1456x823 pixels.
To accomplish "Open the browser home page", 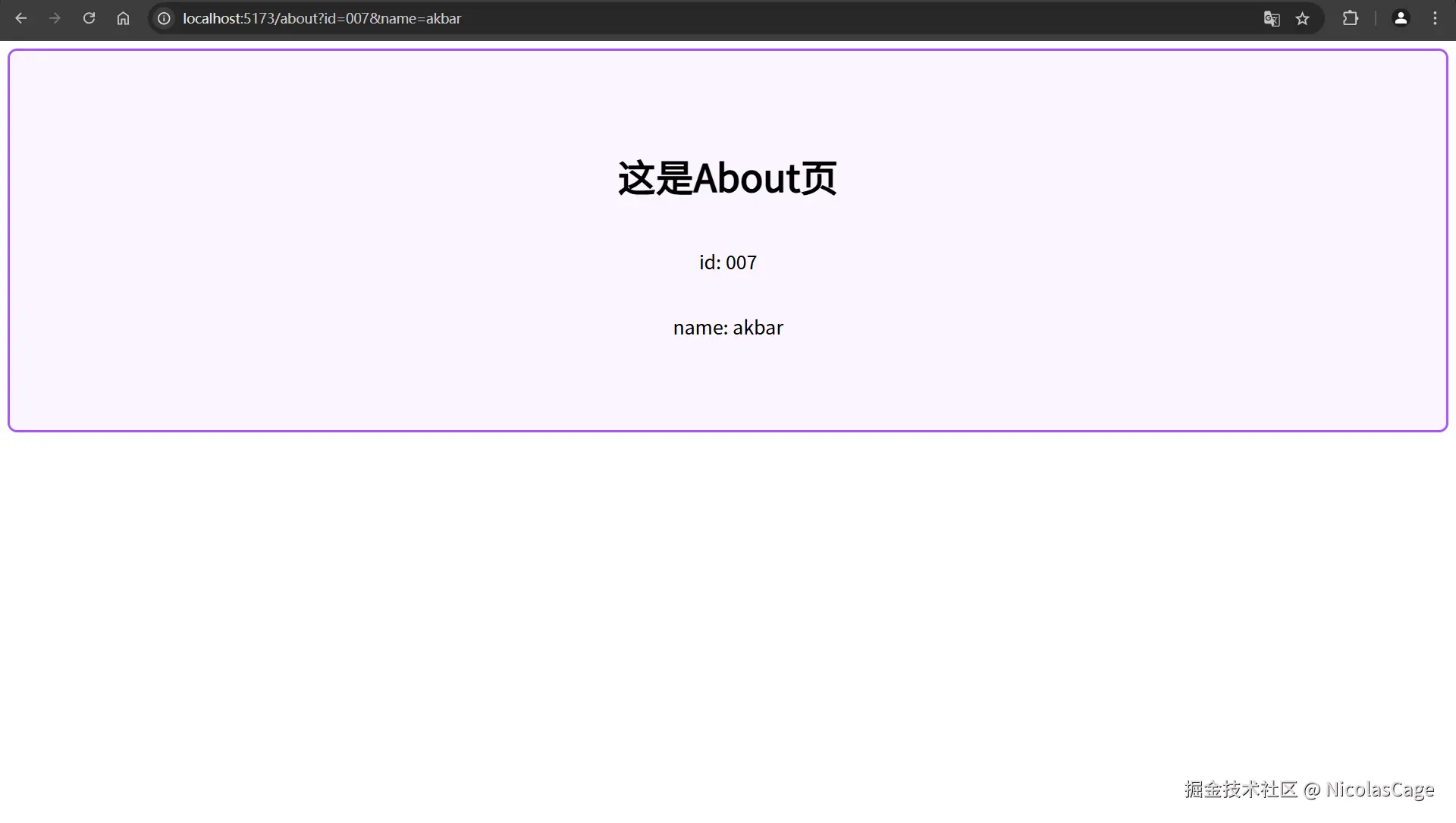I will (x=123, y=18).
